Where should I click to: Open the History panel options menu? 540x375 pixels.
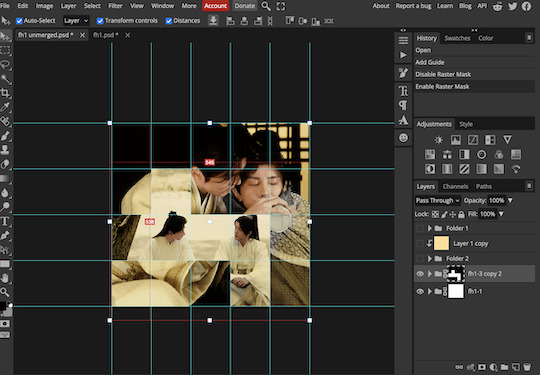click(x=529, y=38)
